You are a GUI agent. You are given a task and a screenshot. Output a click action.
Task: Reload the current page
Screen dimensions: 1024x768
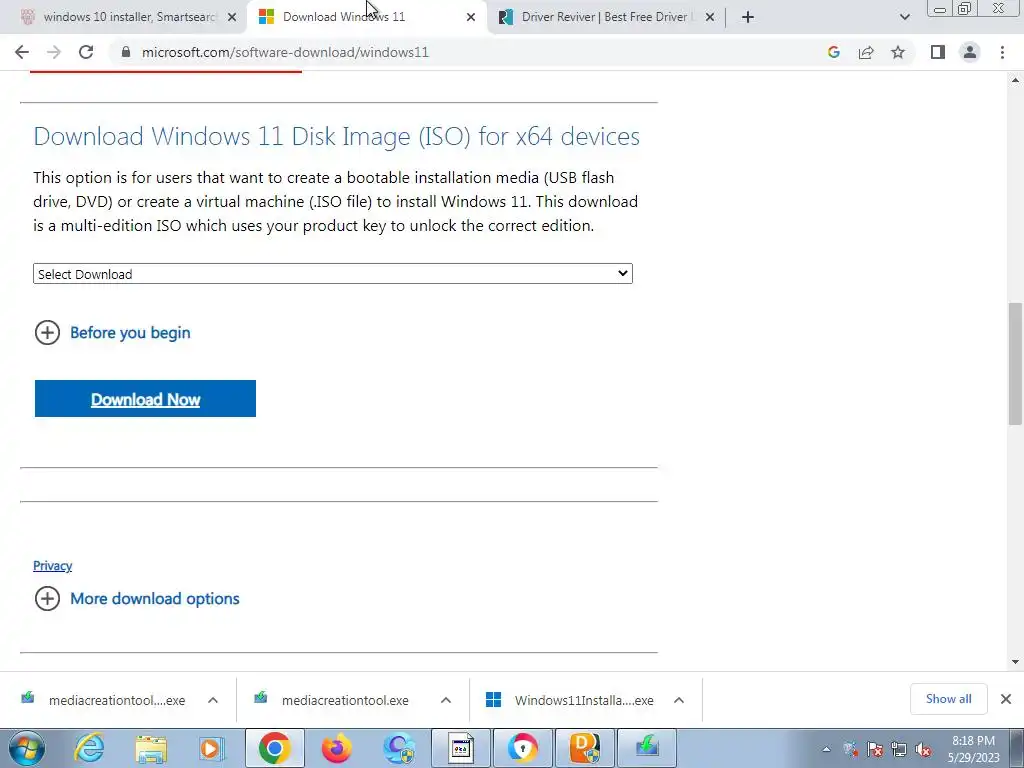pos(86,52)
